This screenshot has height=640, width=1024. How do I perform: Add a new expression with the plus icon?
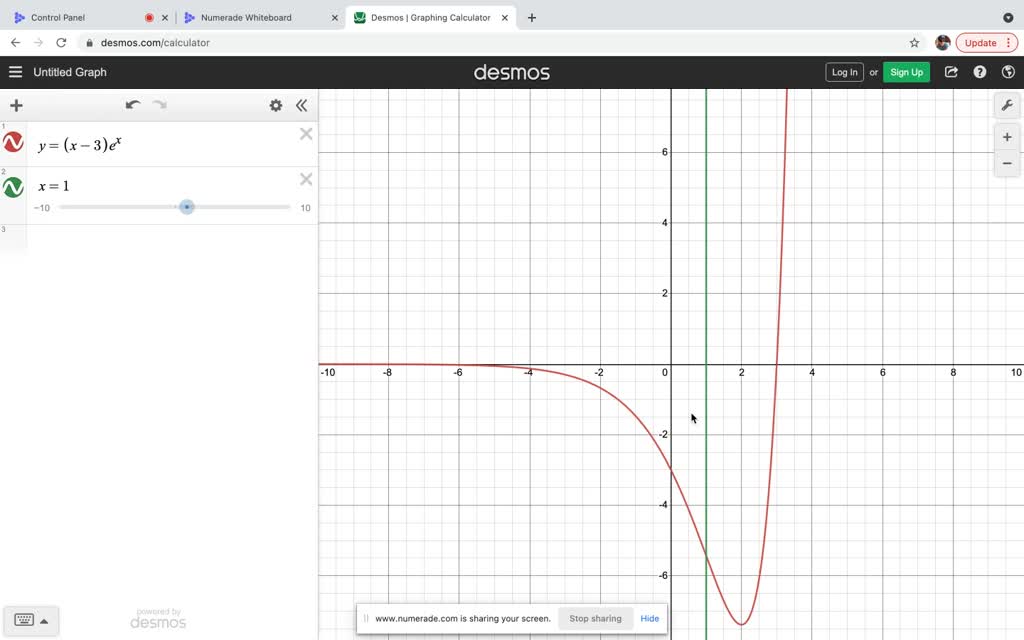click(15, 105)
